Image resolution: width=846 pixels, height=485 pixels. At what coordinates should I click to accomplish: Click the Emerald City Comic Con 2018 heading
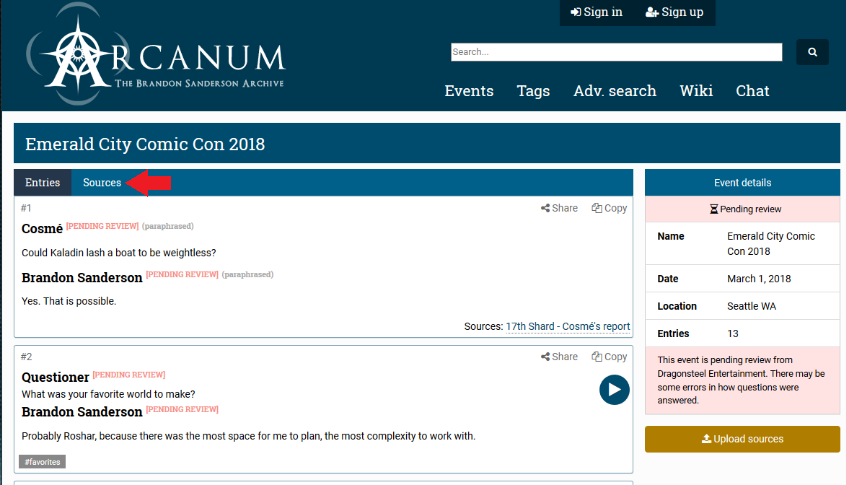click(x=145, y=144)
